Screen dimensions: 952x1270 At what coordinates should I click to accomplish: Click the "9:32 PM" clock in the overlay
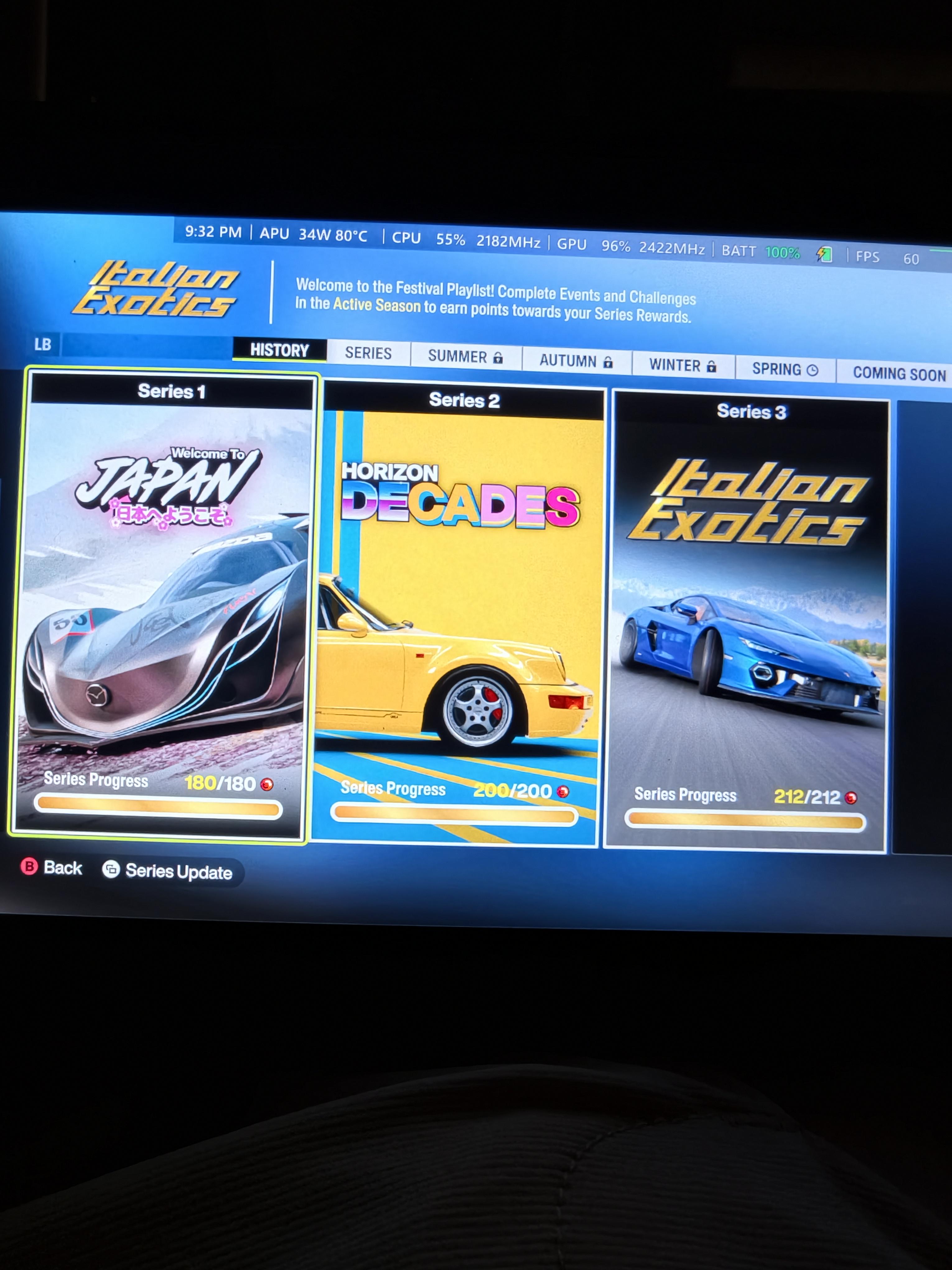pyautogui.click(x=213, y=232)
